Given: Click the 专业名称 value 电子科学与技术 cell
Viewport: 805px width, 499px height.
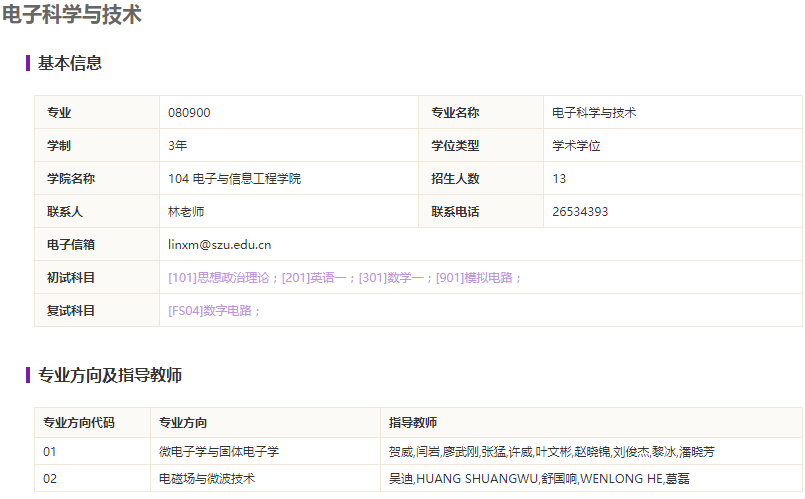Looking at the screenshot, I should pos(673,112).
